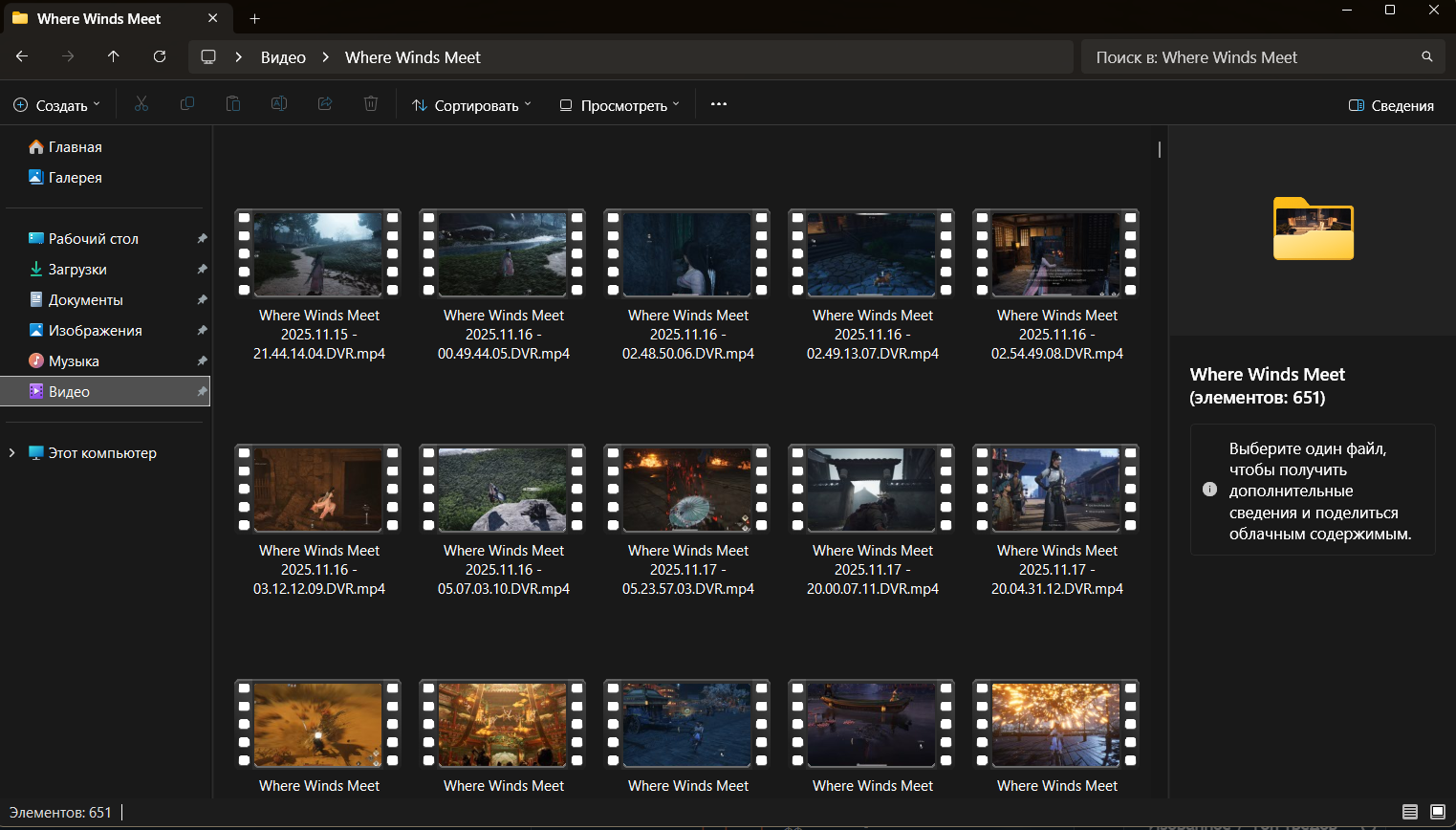Screen dimensions: 1456x830
Task: Switch to large thumbnails view in status bar
Action: click(1438, 812)
